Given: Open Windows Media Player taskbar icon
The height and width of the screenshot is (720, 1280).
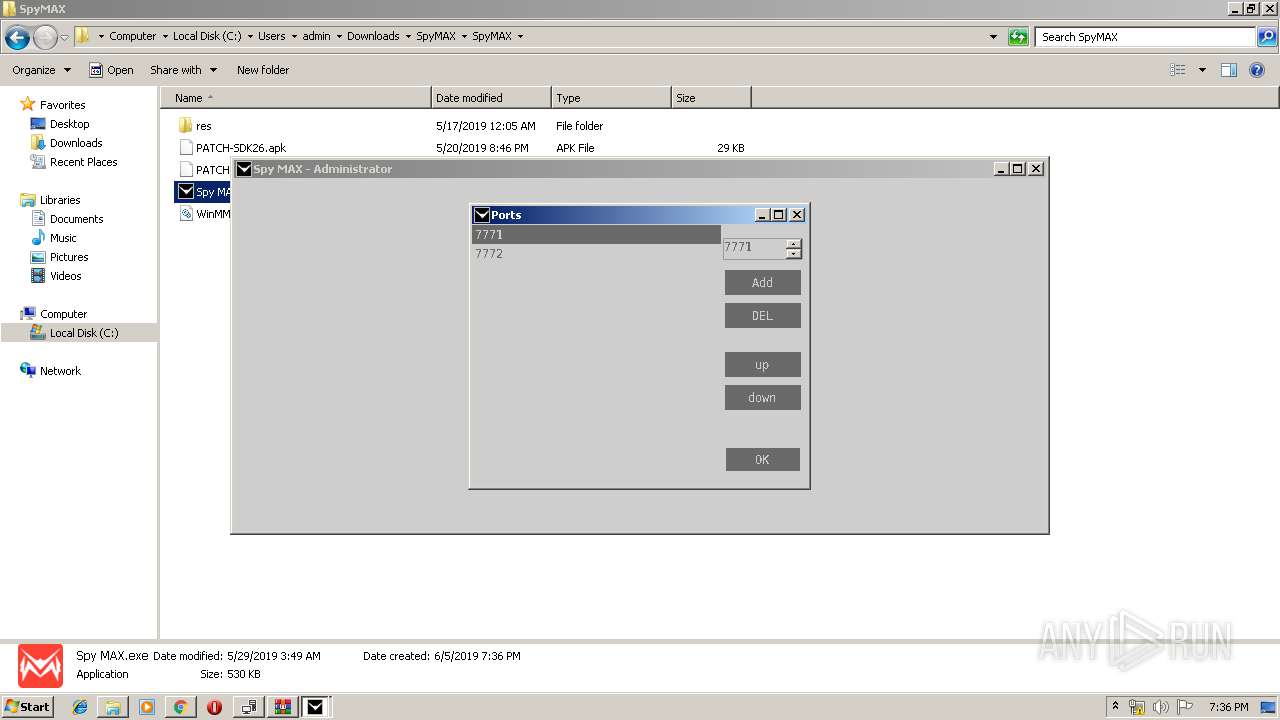Looking at the screenshot, I should pos(147,707).
